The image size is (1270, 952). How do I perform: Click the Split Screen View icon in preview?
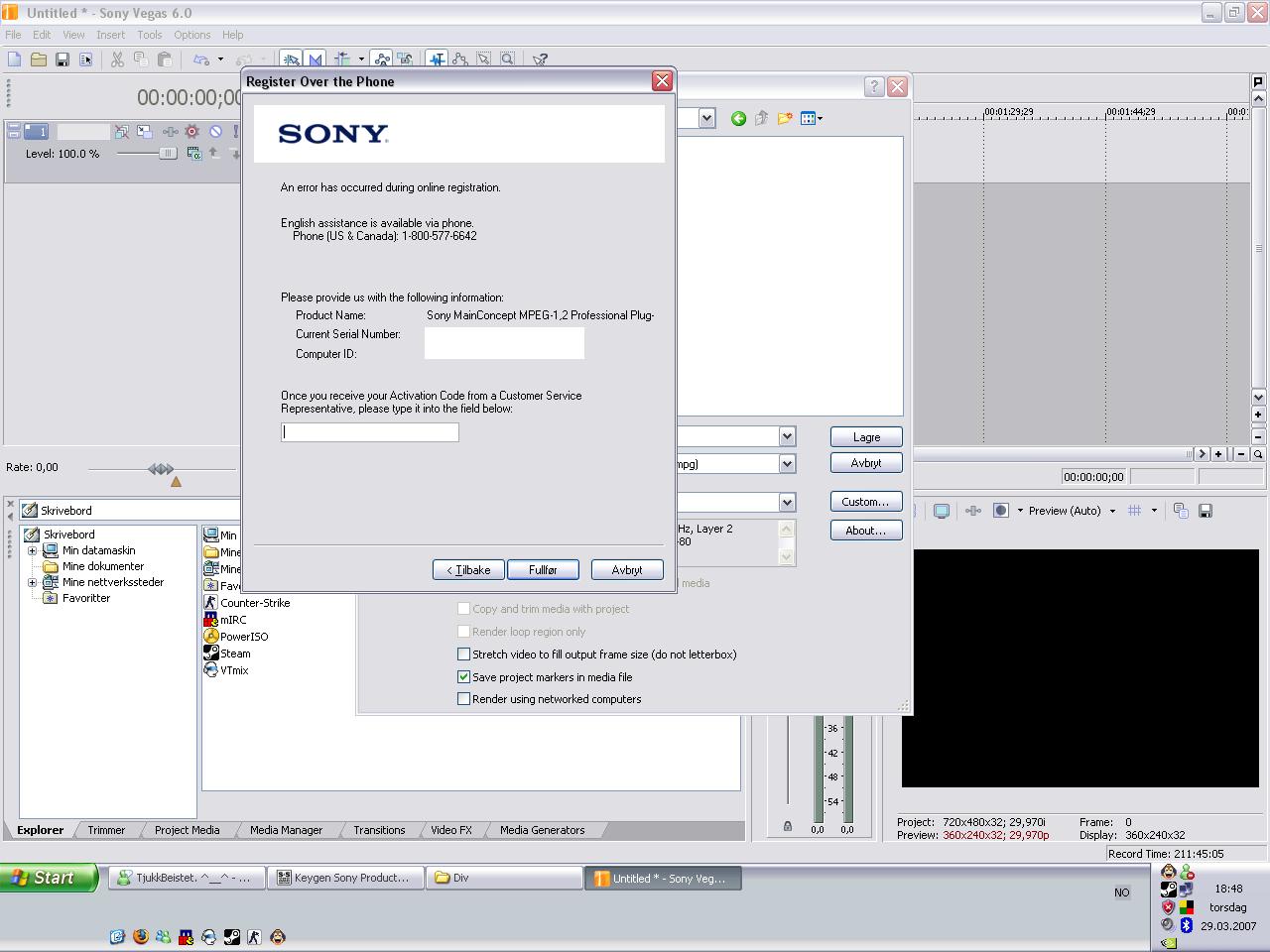point(1001,511)
